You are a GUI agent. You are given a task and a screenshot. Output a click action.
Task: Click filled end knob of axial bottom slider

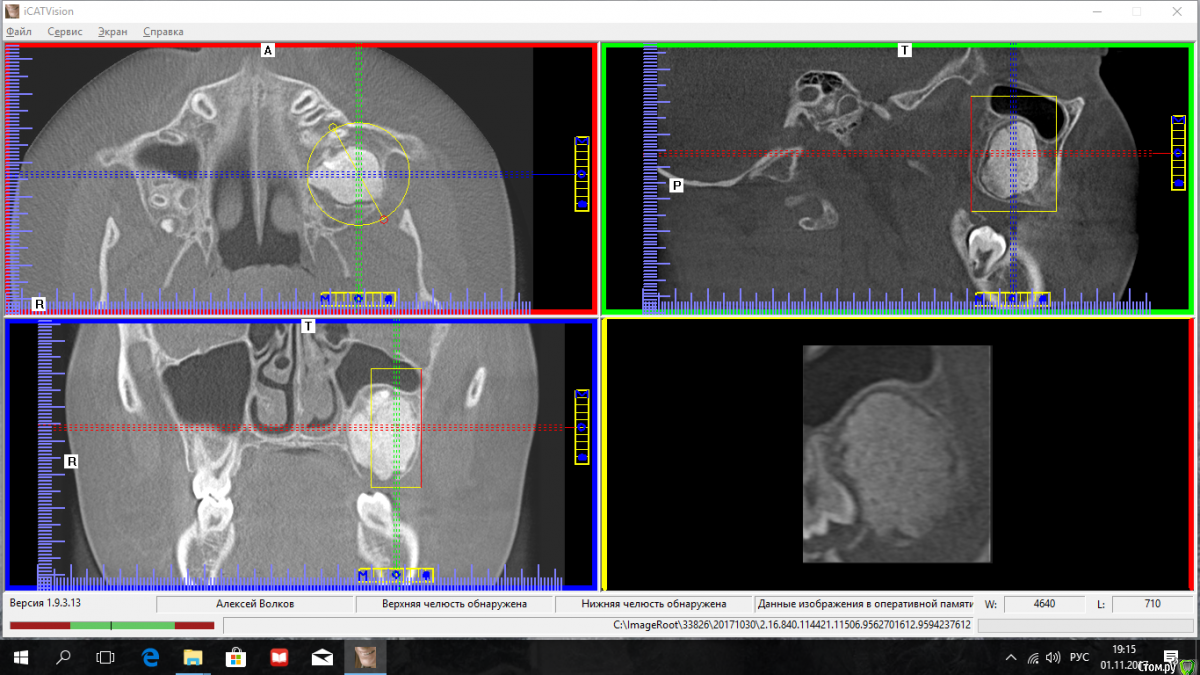pyautogui.click(x=388, y=298)
